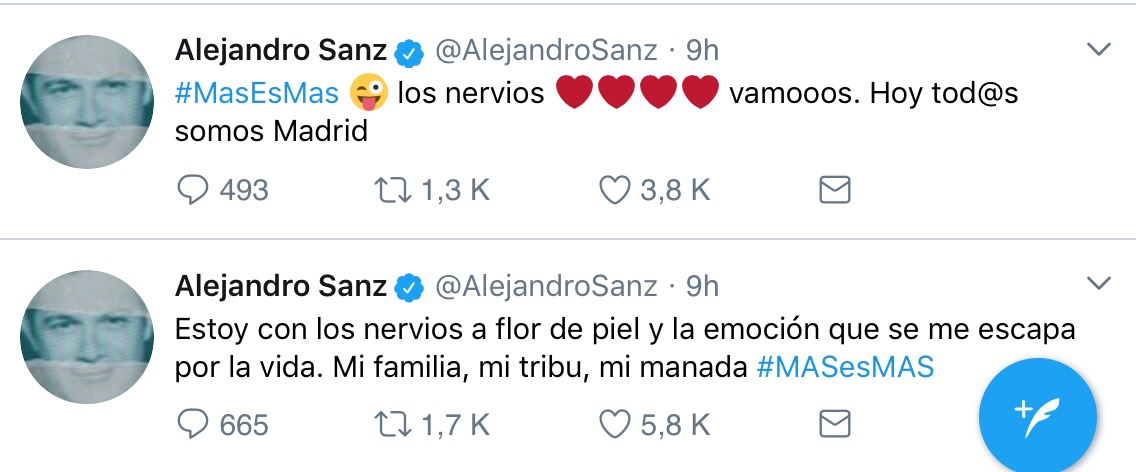Screen dimensions: 1136x472
Task: Click second tweet's 9h timestamp
Action: click(x=702, y=286)
